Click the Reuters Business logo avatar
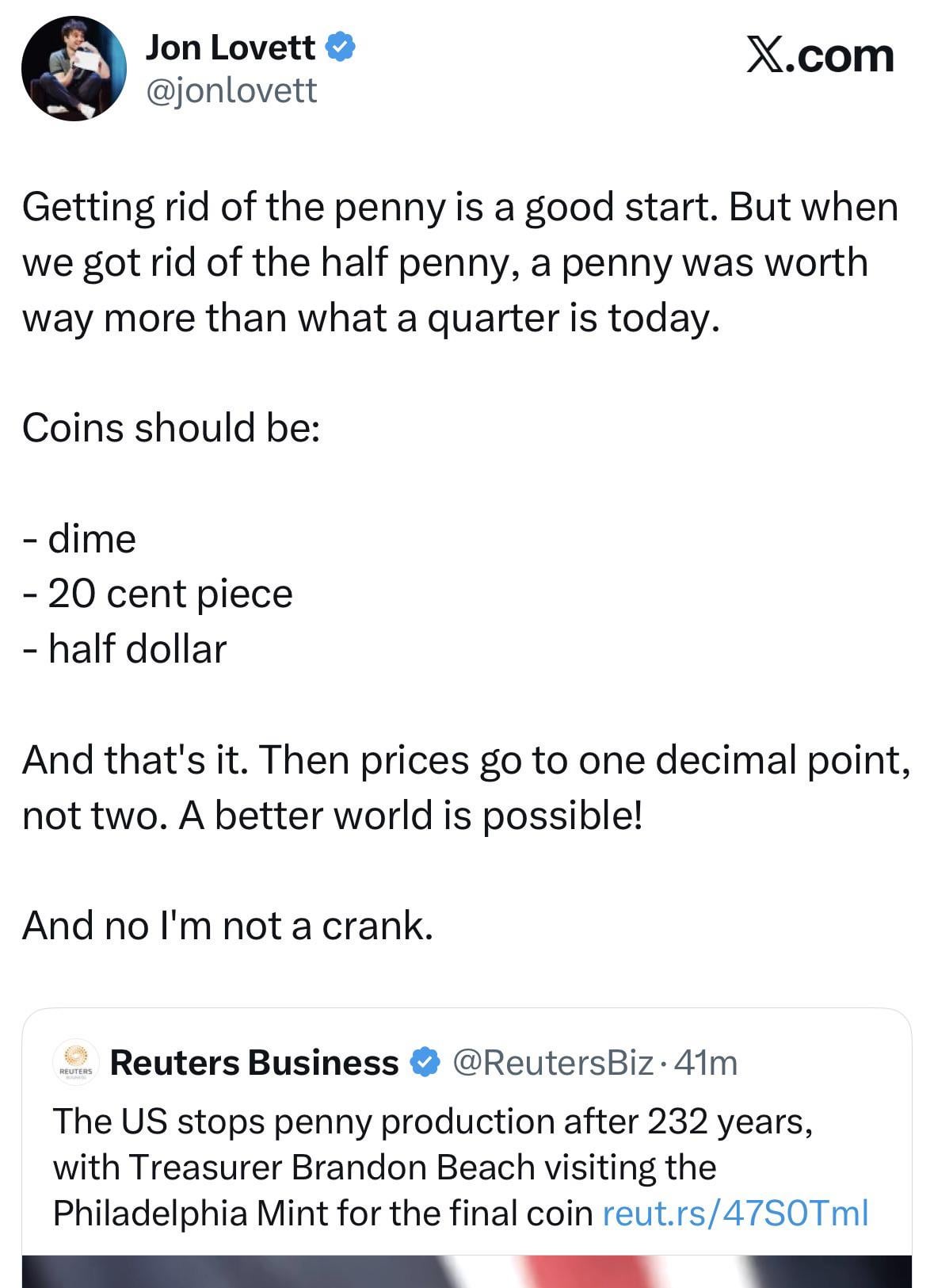This screenshot has width=934, height=1288. coord(76,1061)
